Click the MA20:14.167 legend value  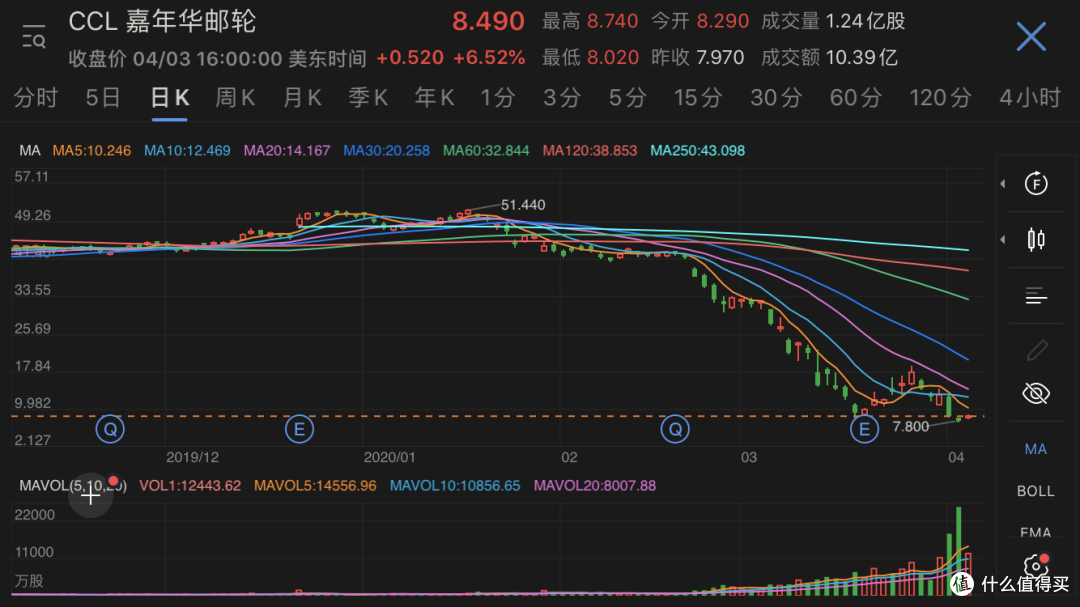287,150
